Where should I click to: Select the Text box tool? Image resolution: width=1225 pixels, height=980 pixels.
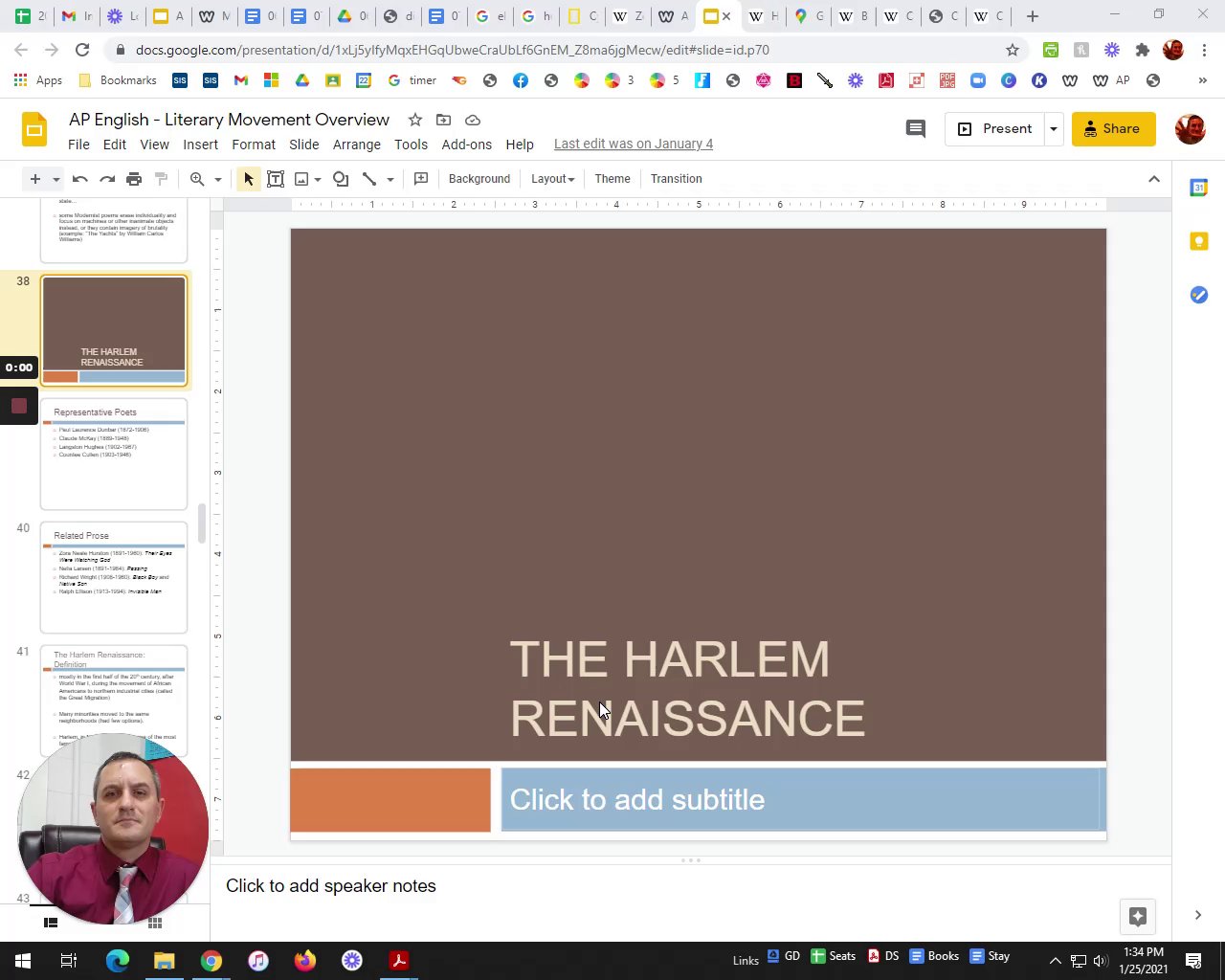(276, 179)
